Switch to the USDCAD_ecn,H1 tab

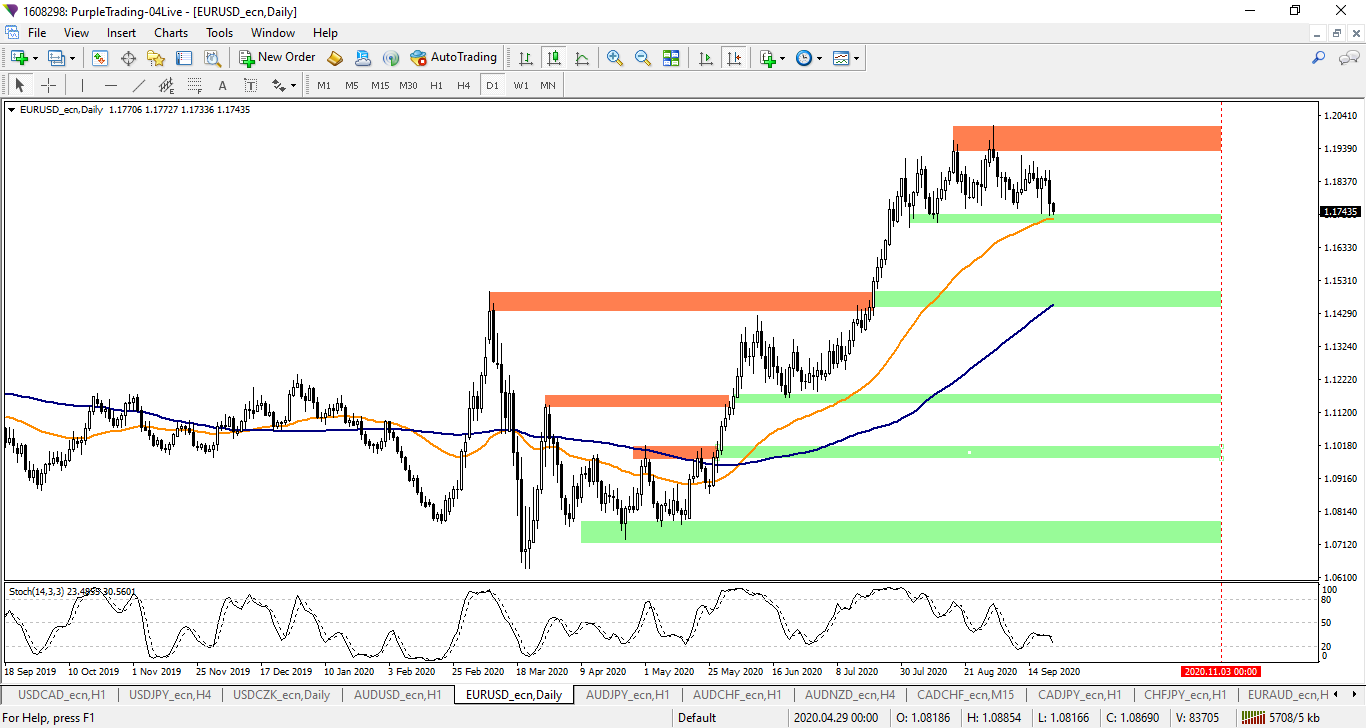click(62, 694)
